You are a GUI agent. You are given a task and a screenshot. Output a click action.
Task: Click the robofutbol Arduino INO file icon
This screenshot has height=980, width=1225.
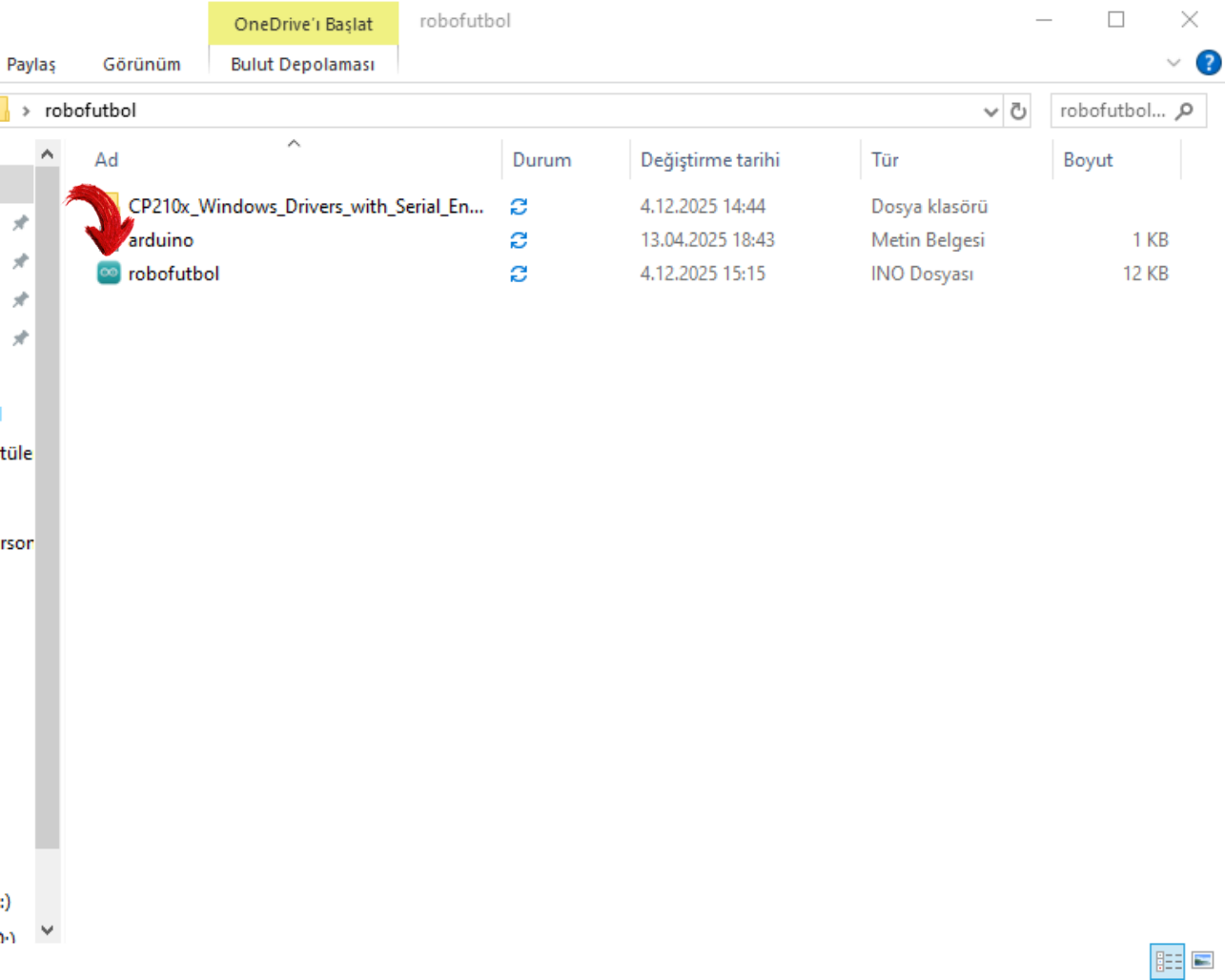[109, 274]
